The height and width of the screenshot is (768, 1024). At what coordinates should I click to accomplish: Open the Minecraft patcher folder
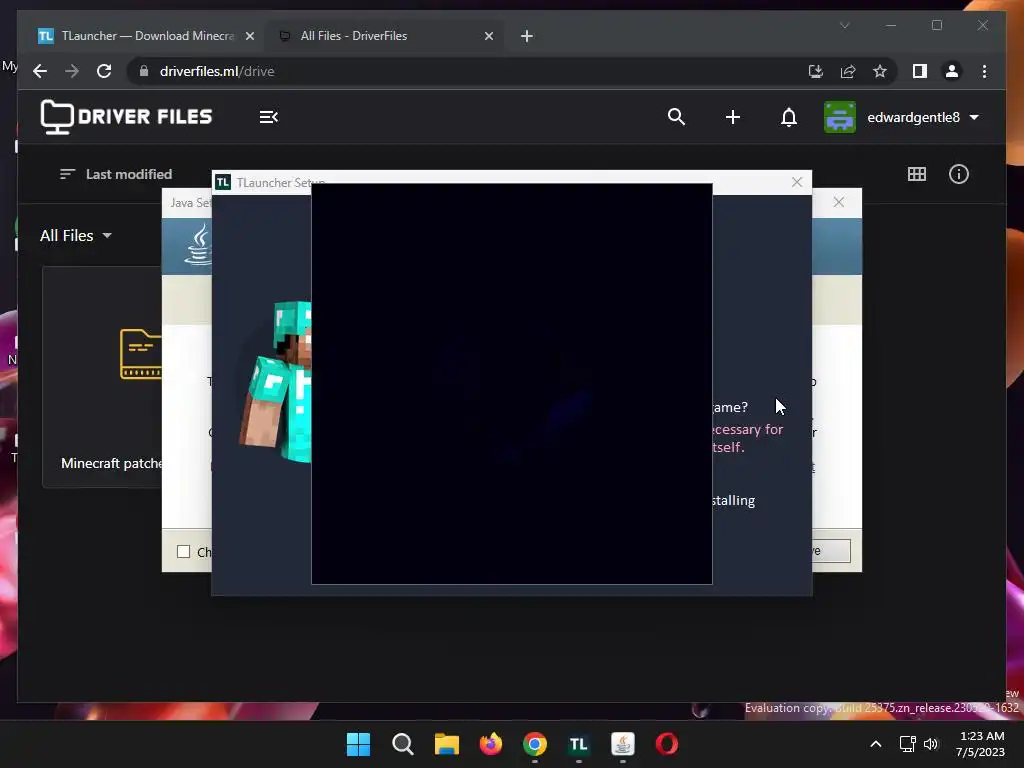coord(103,377)
